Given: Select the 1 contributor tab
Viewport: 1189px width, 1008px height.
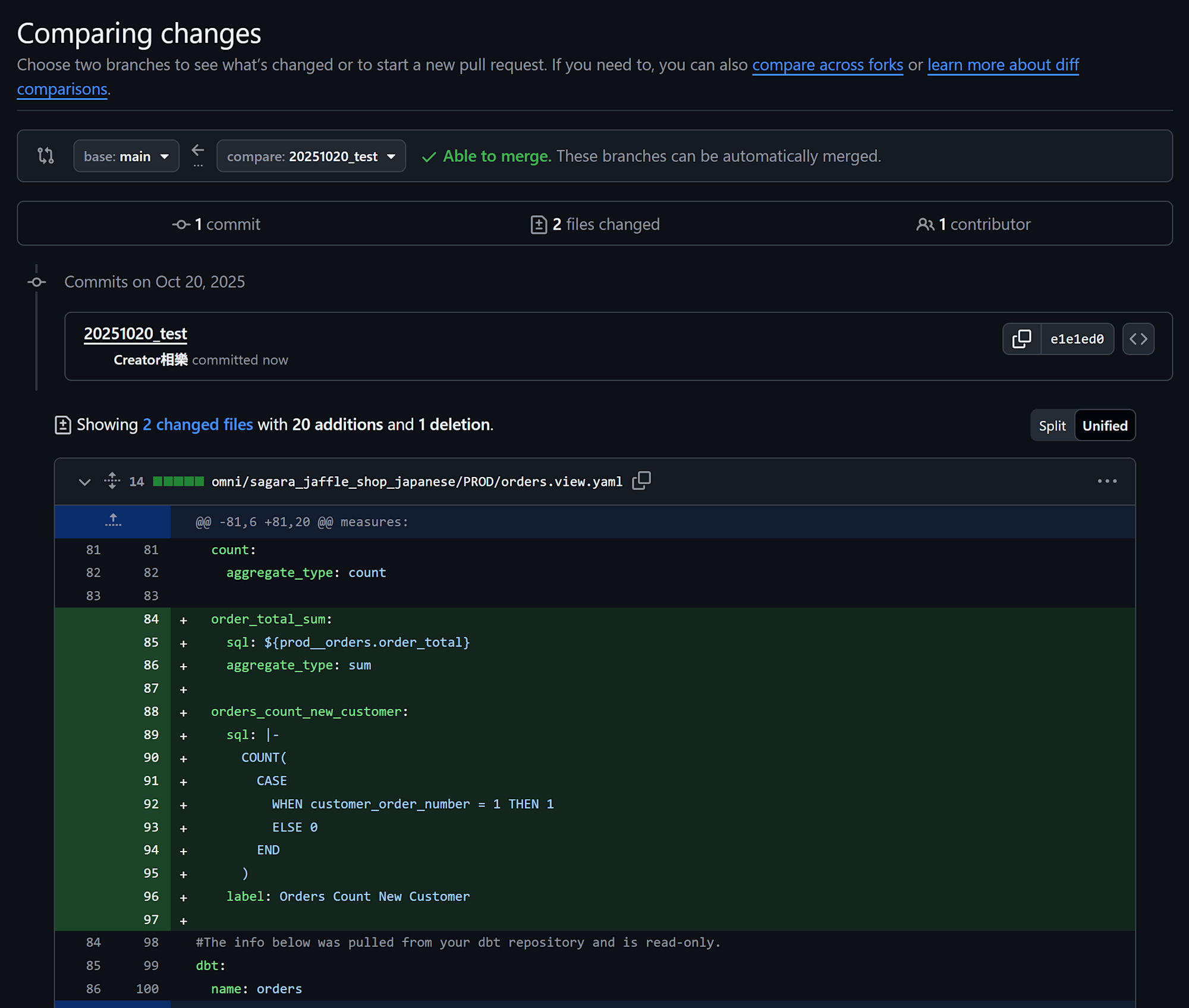Looking at the screenshot, I should click(973, 224).
